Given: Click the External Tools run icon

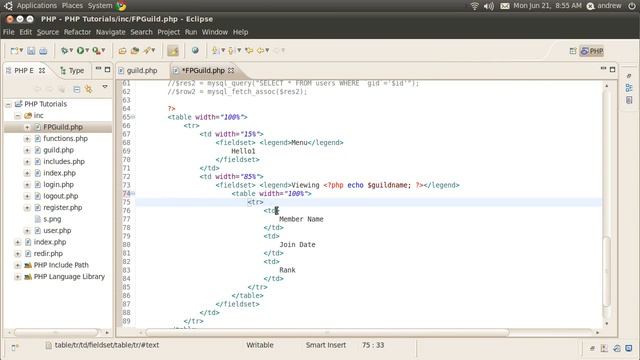Looking at the screenshot, I should click(x=96, y=51).
